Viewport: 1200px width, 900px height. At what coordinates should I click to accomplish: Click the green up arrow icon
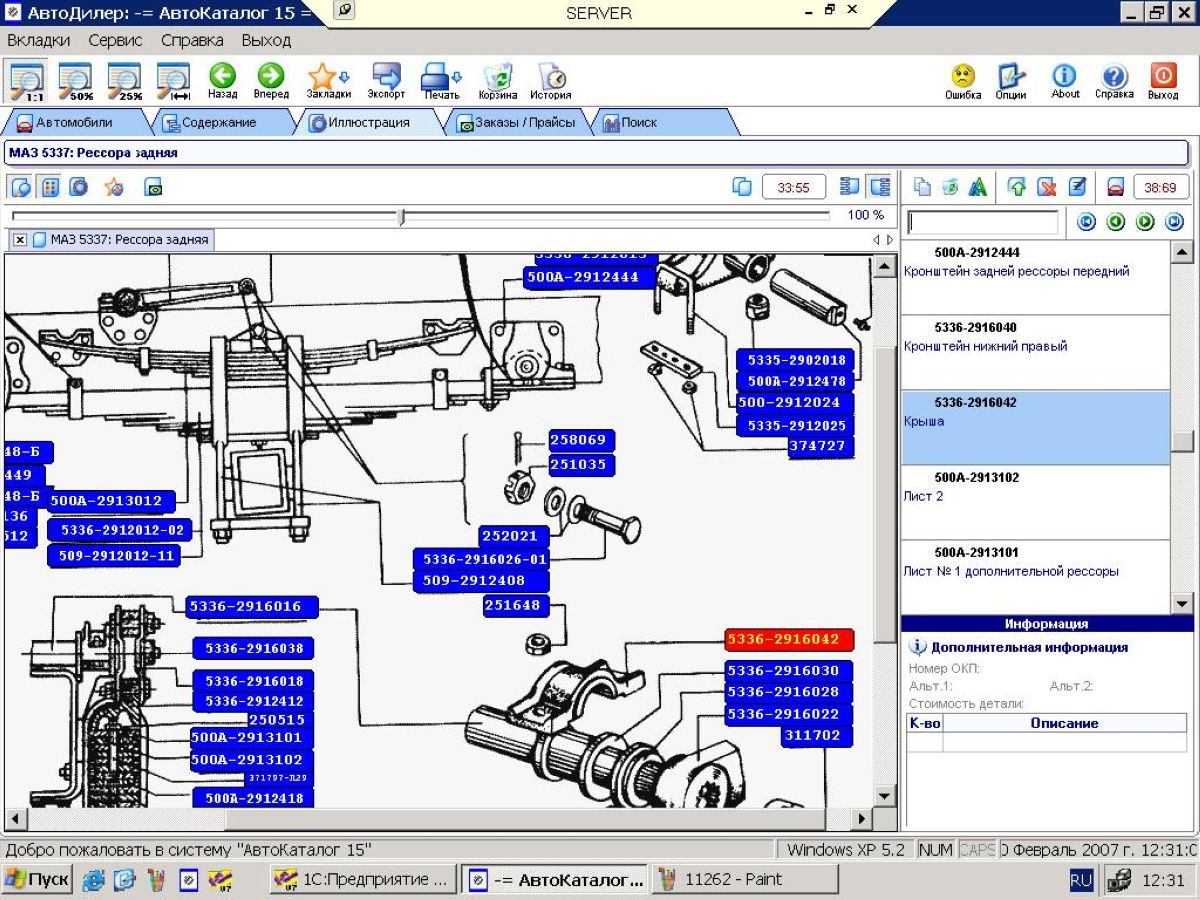click(x=1018, y=187)
